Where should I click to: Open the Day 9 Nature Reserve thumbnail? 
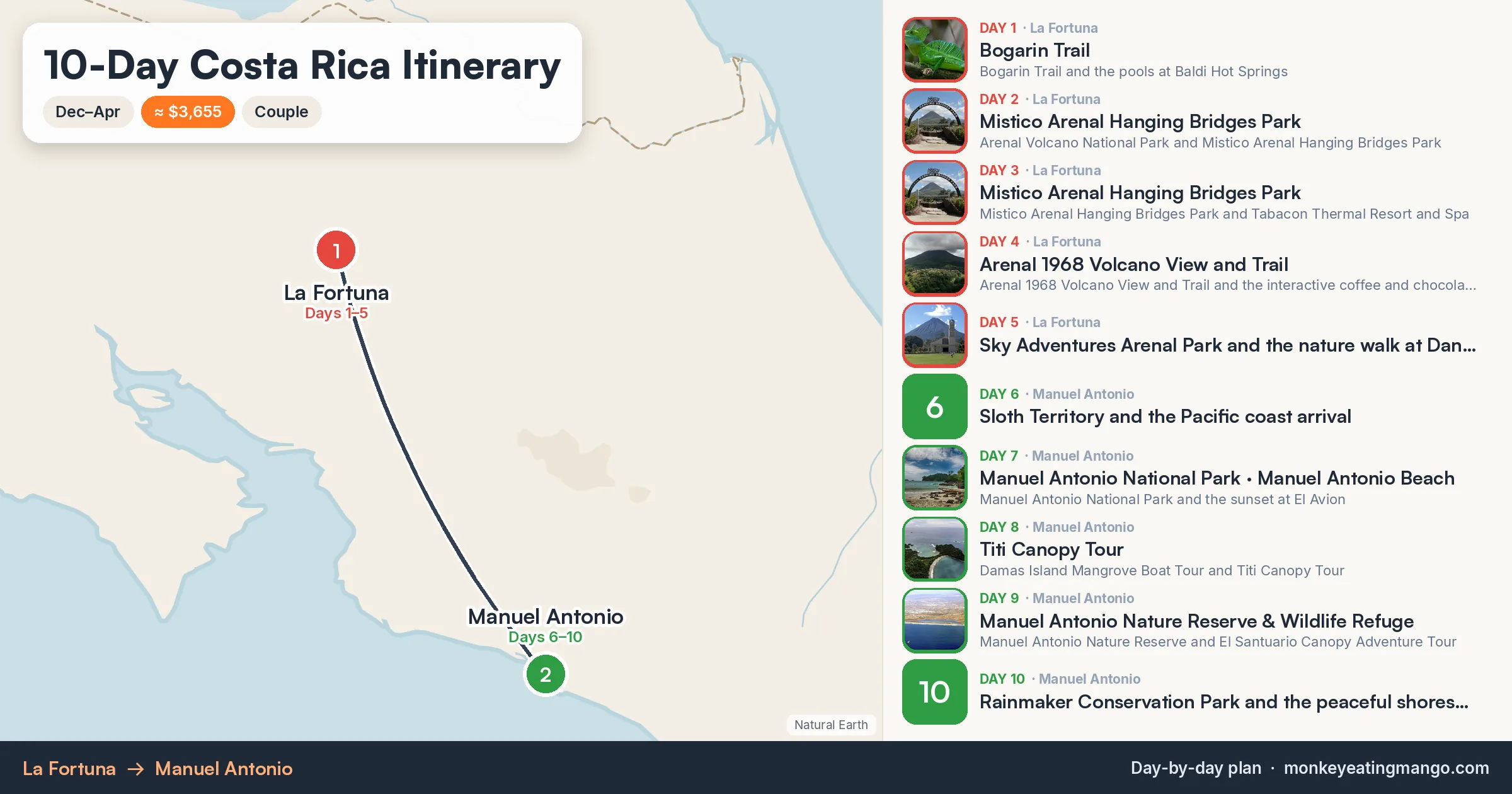click(934, 620)
